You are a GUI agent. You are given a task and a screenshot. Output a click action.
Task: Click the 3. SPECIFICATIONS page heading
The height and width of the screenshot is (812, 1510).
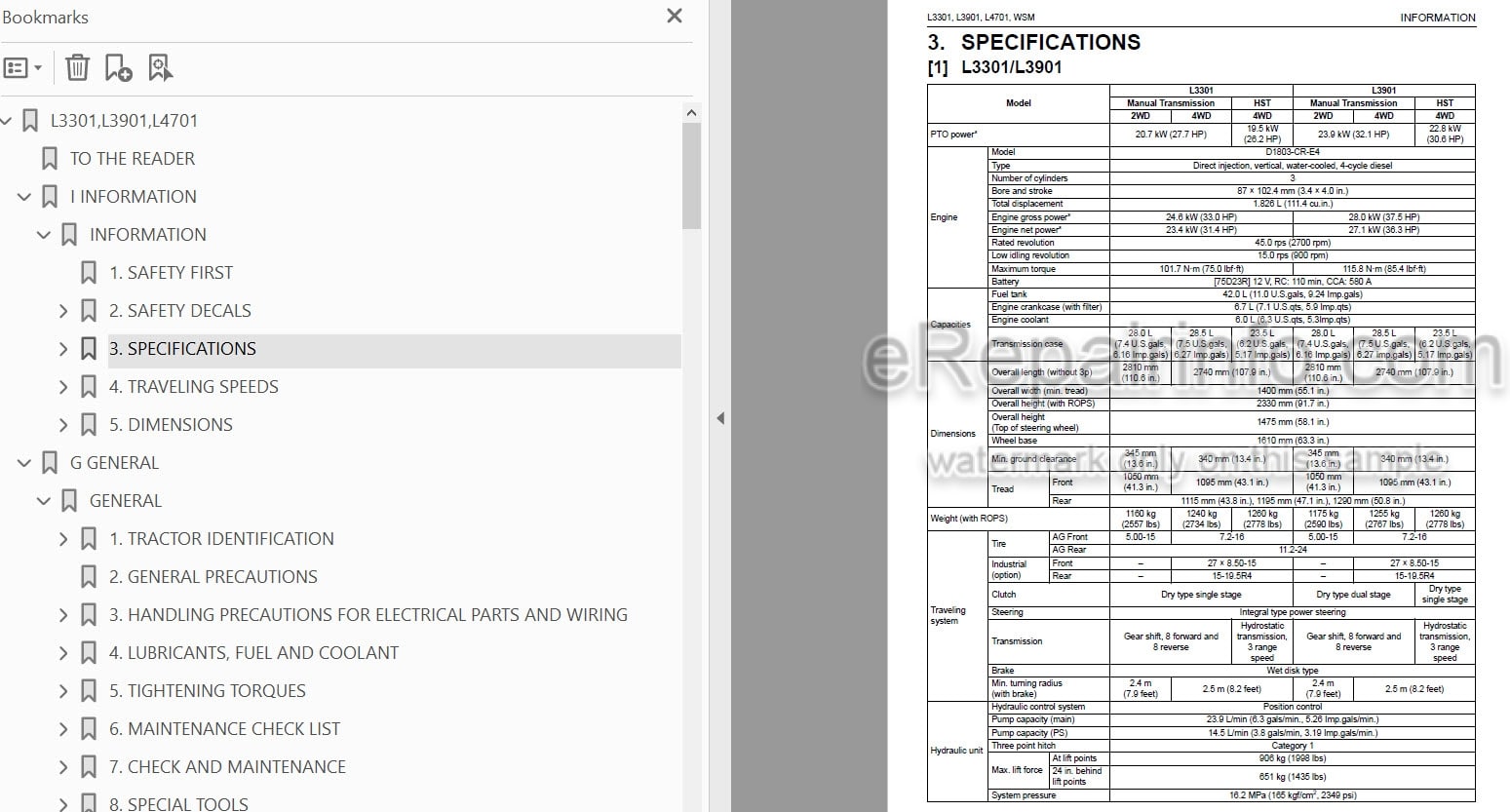point(1033,42)
